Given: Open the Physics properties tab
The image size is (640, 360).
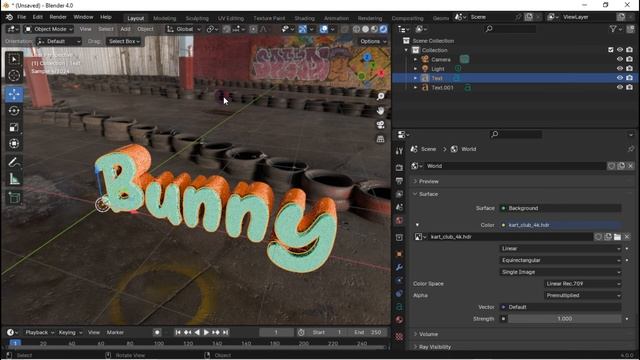Looking at the screenshot, I should 399,293.
